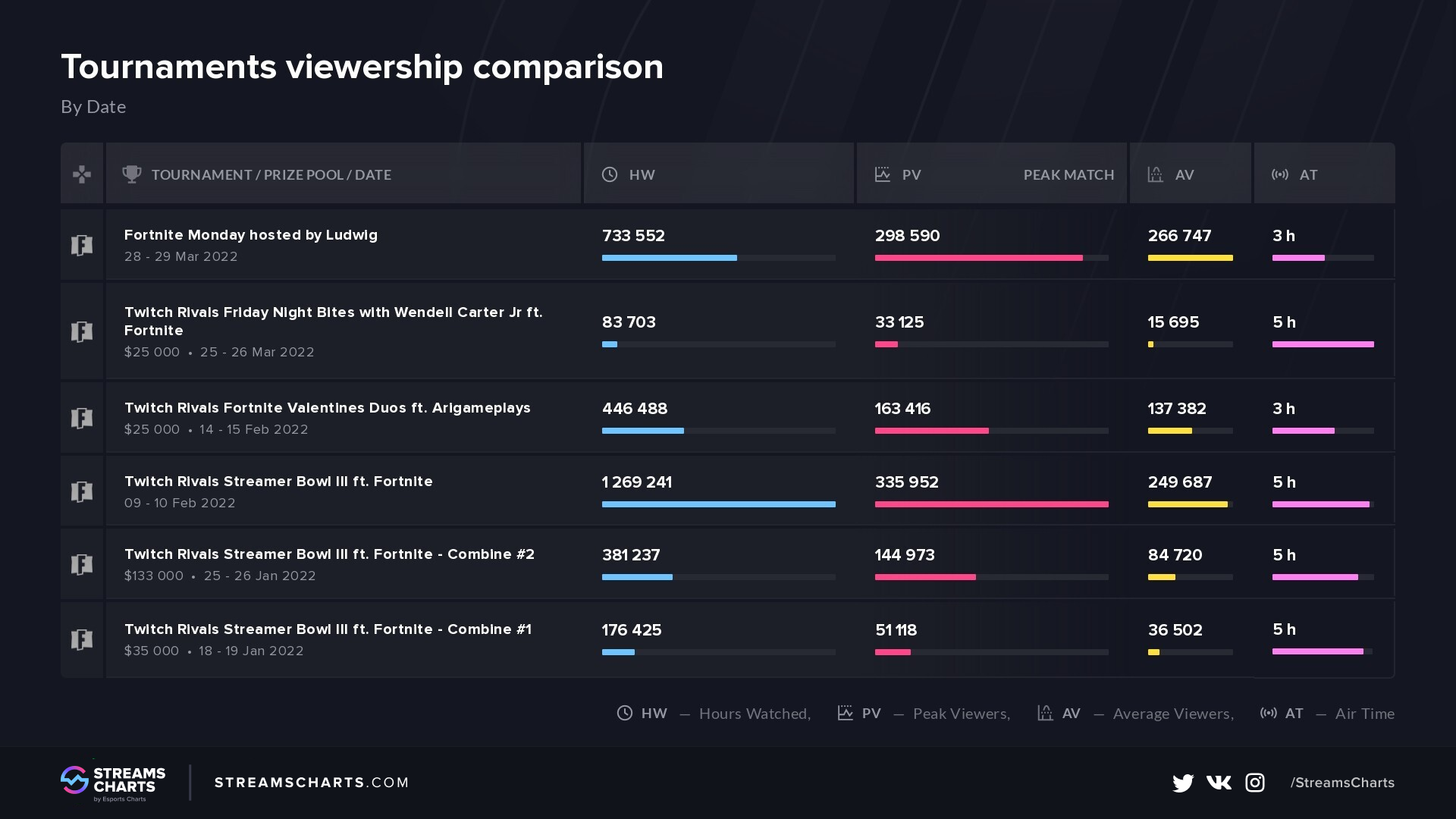Open Twitch Rivals Friday Night Bites tournament
The width and height of the screenshot is (1456, 819).
coord(334,322)
